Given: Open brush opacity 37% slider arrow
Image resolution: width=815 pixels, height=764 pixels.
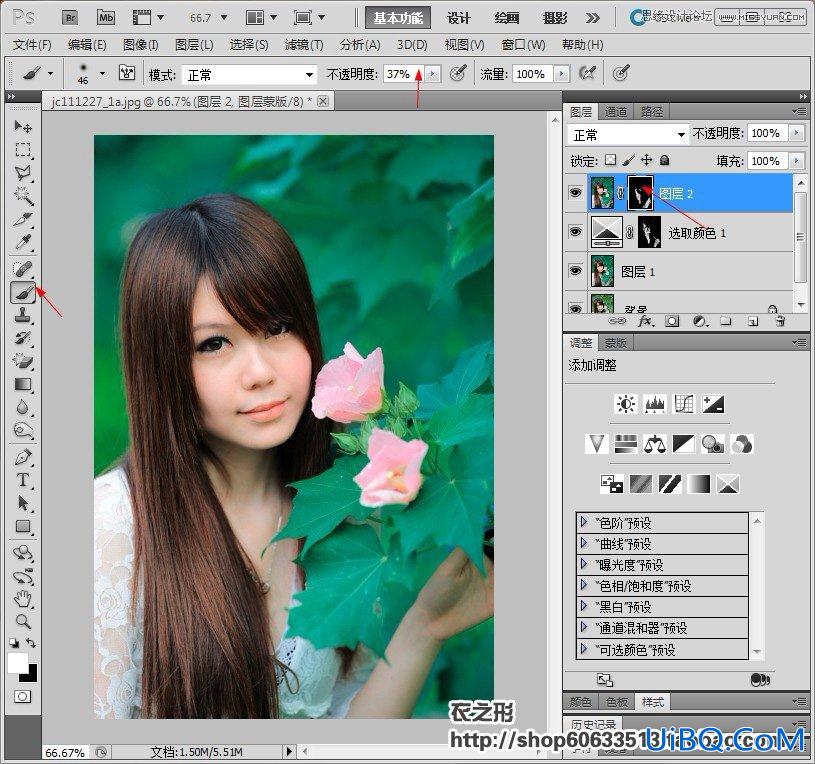Looking at the screenshot, I should pyautogui.click(x=432, y=74).
